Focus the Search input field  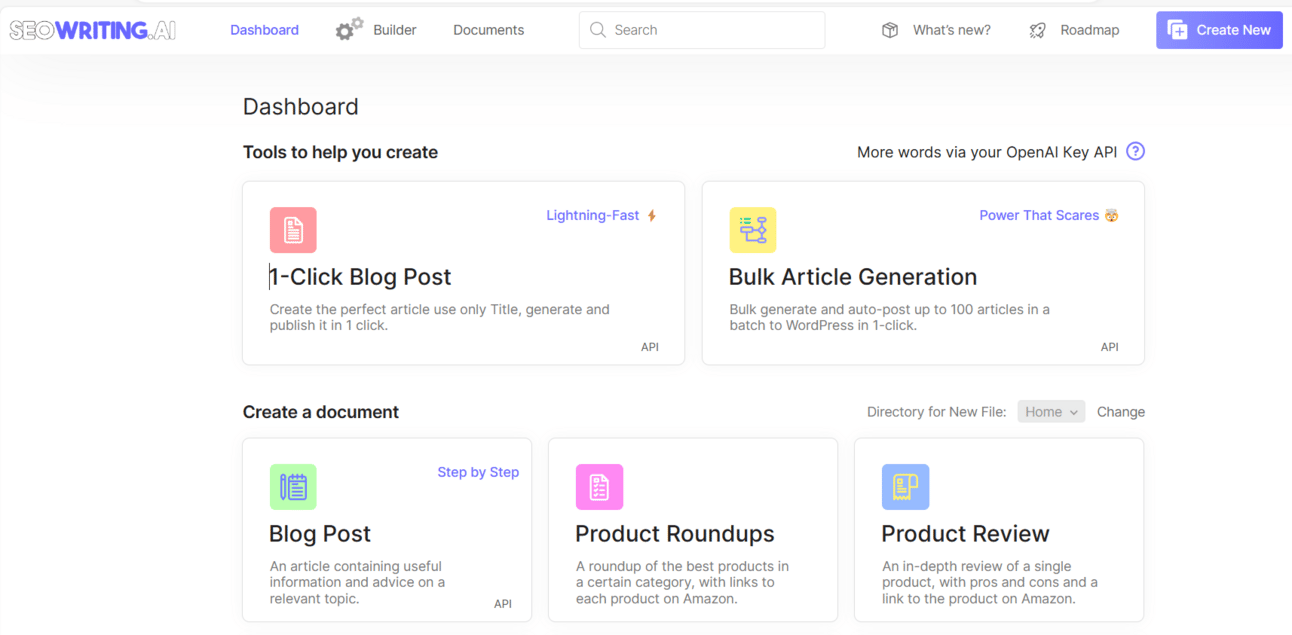coord(715,30)
